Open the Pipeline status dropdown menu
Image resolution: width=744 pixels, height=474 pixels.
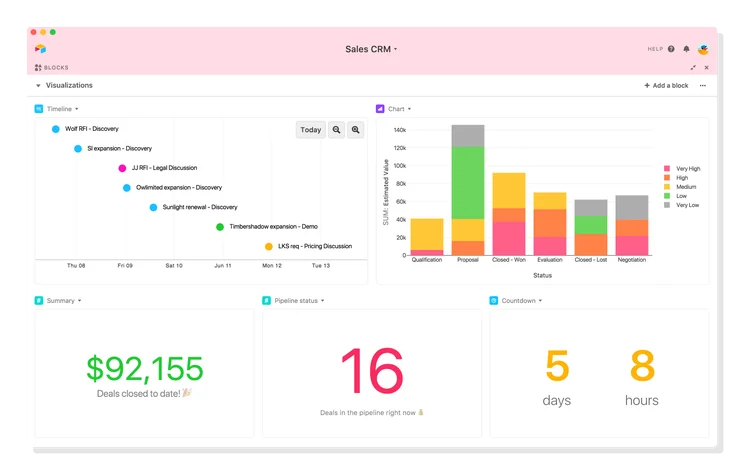point(323,301)
